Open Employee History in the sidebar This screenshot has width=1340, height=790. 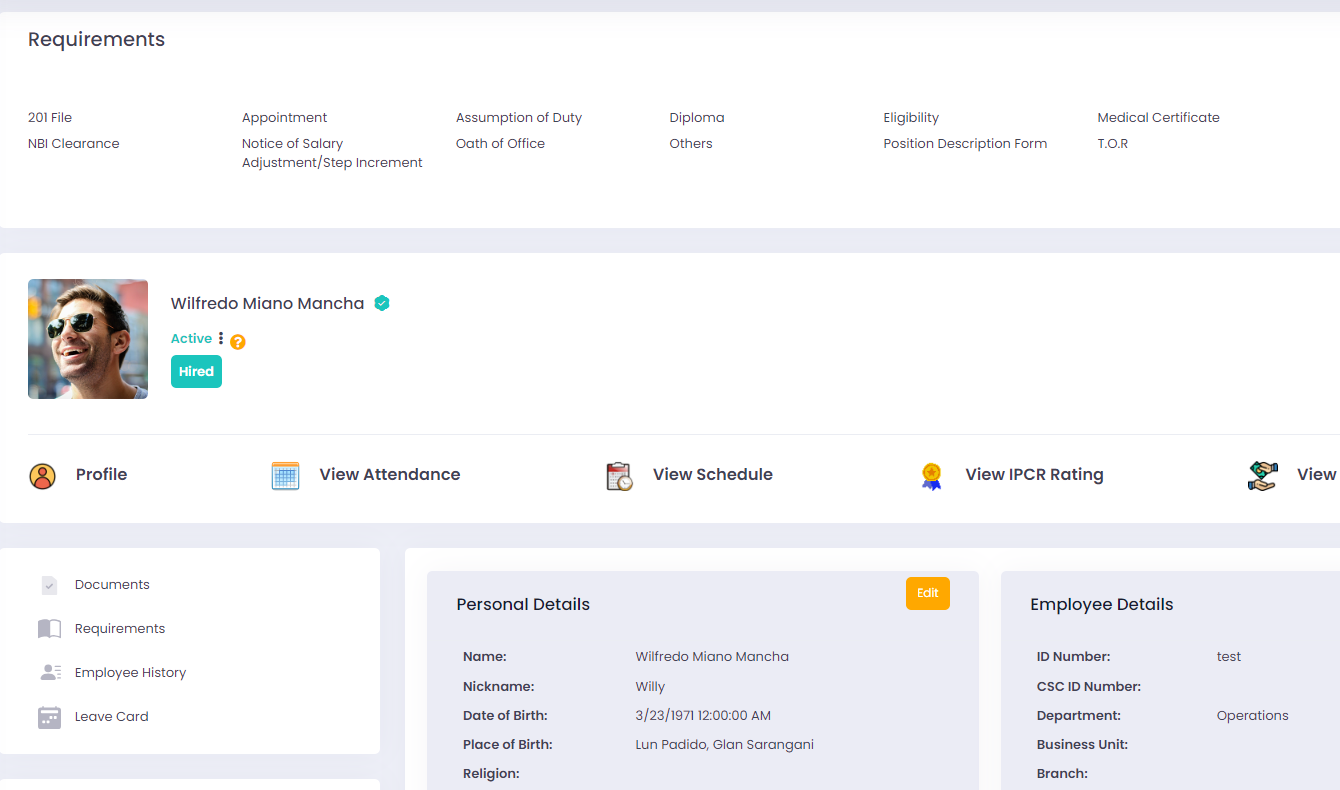pyautogui.click(x=130, y=673)
